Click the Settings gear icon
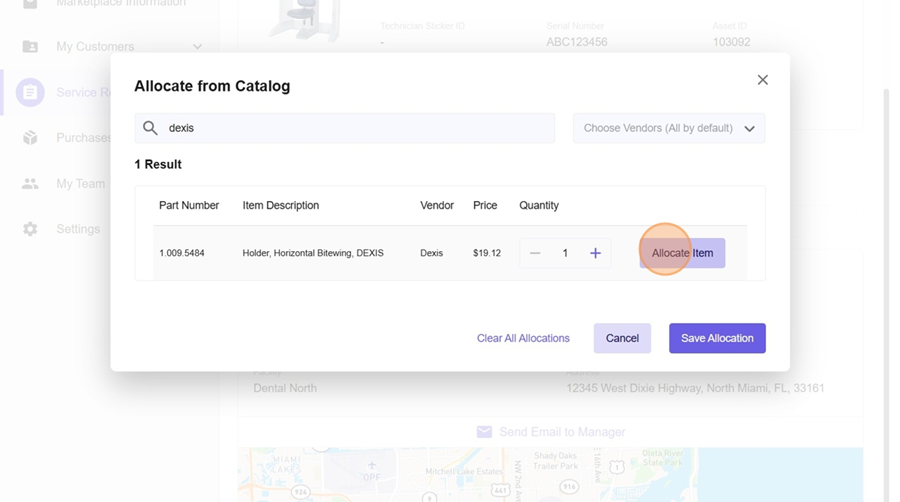 pos(30,229)
